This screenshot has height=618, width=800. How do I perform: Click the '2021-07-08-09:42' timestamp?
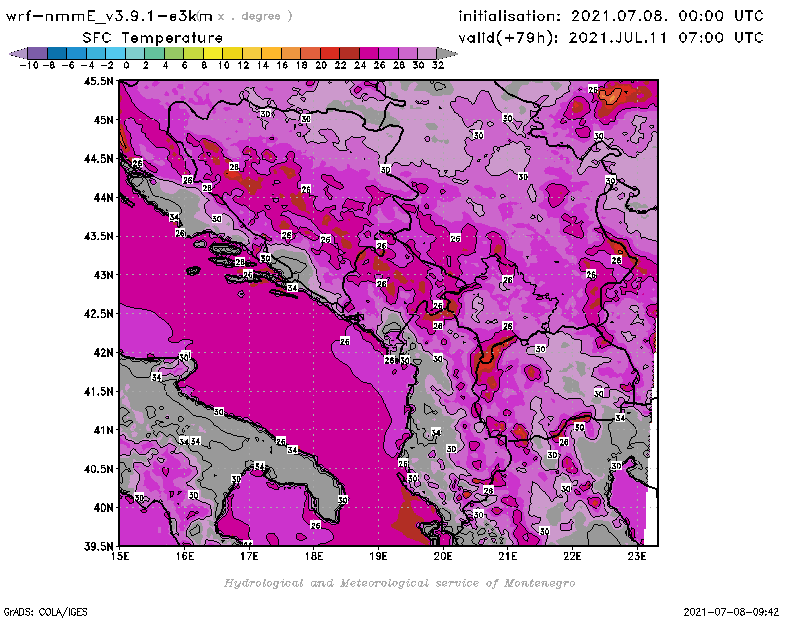731,612
